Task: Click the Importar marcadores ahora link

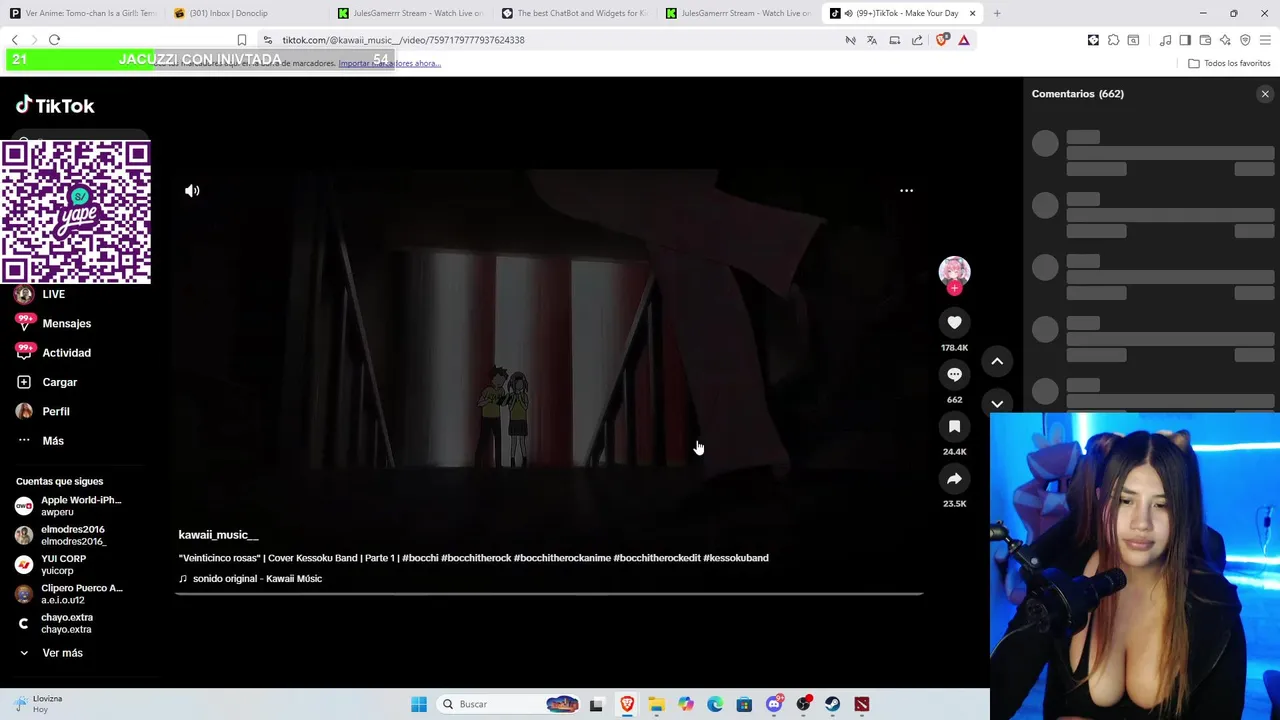Action: click(389, 63)
